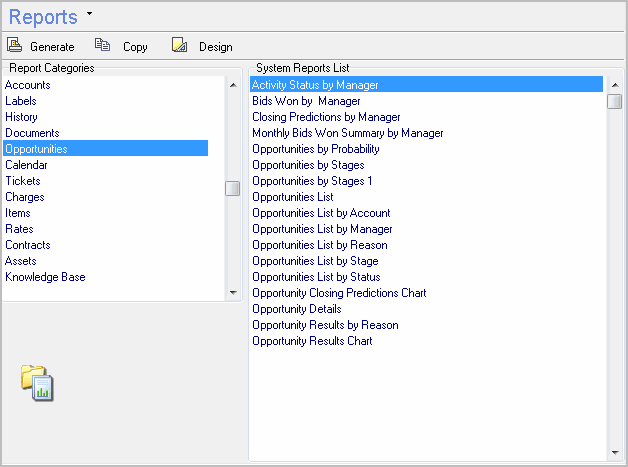Select the Accounts report category
628x467 pixels.
tap(28, 85)
